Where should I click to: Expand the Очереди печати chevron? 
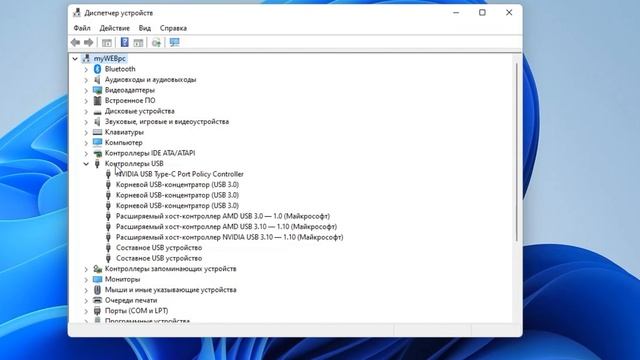[x=86, y=301]
